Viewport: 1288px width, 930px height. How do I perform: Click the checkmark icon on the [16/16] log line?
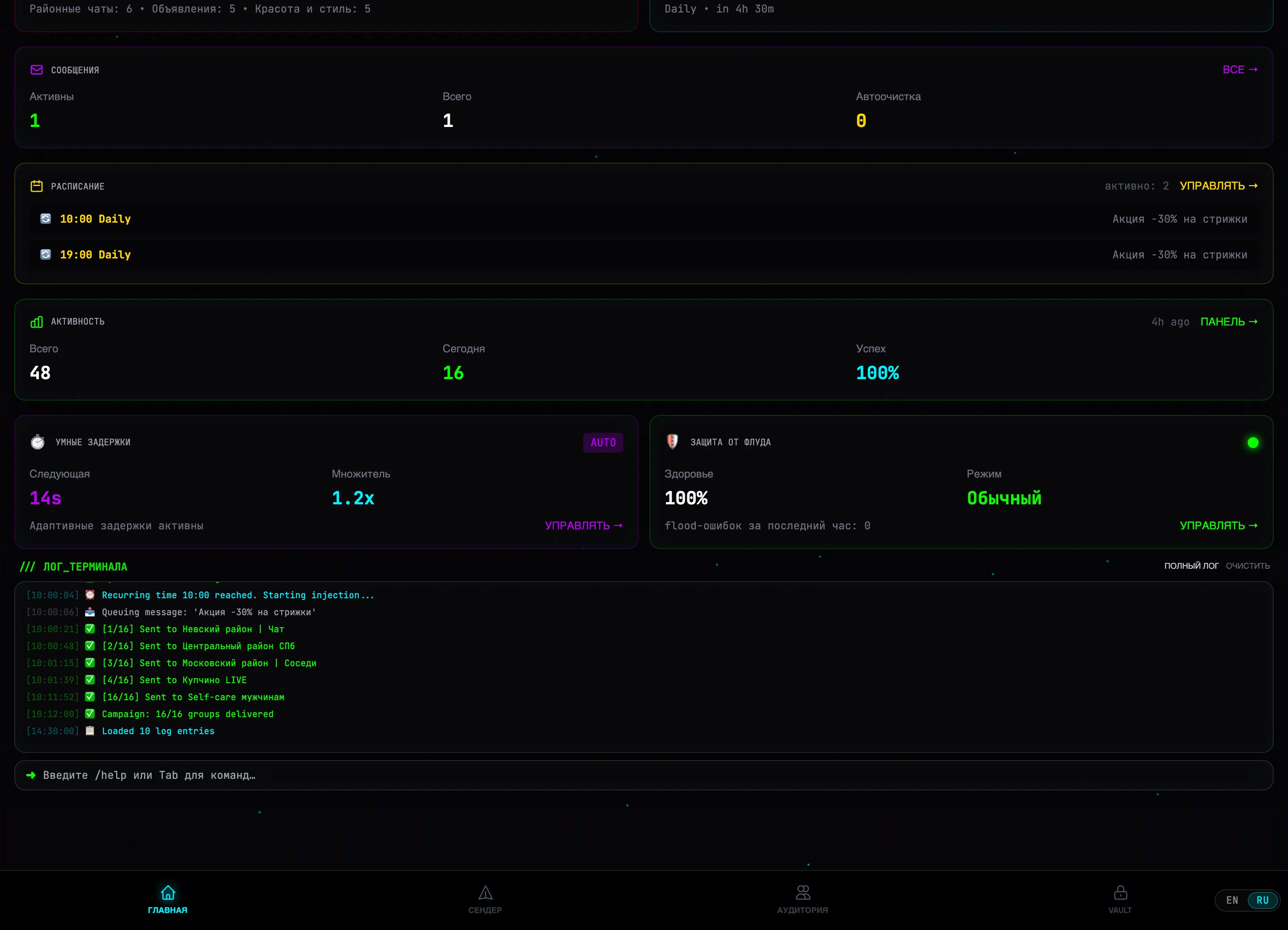pos(90,697)
